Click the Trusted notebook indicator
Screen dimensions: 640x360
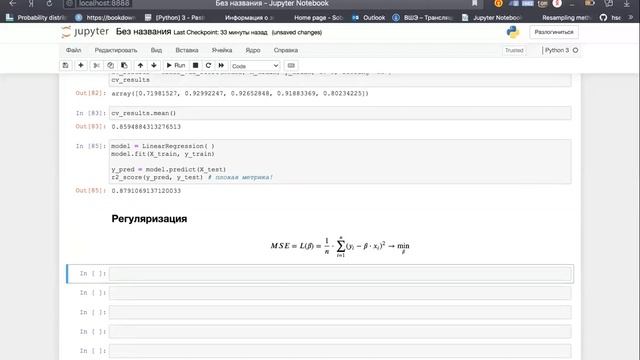[x=514, y=50]
